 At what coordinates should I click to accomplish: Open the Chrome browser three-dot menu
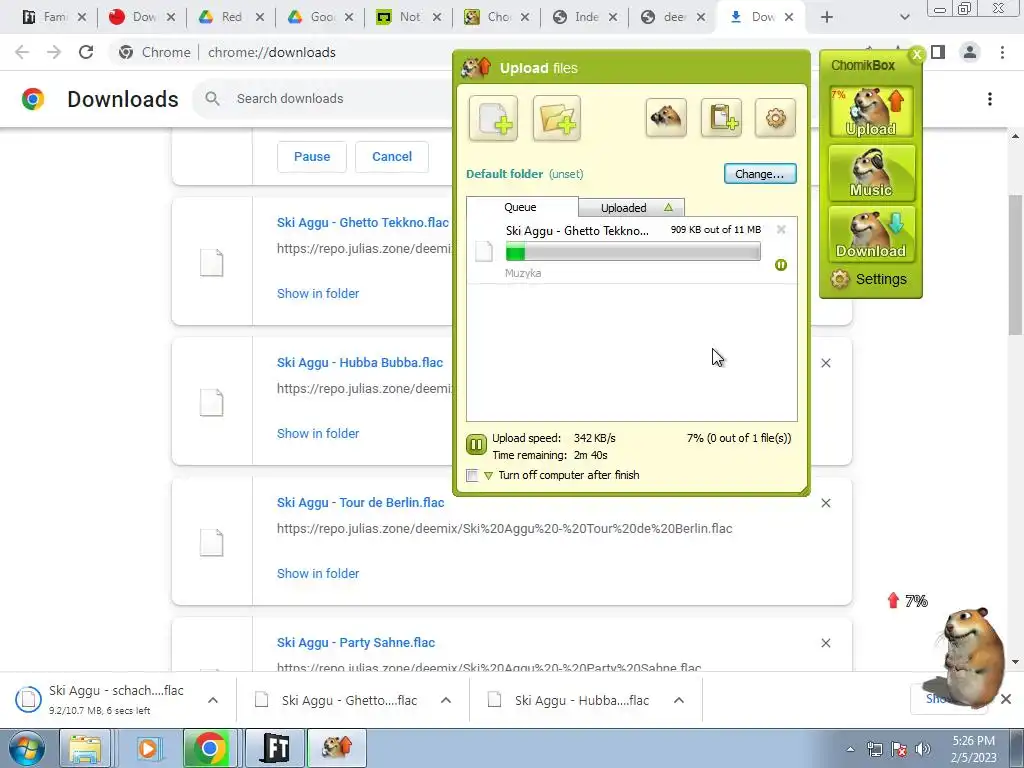pos(1002,52)
